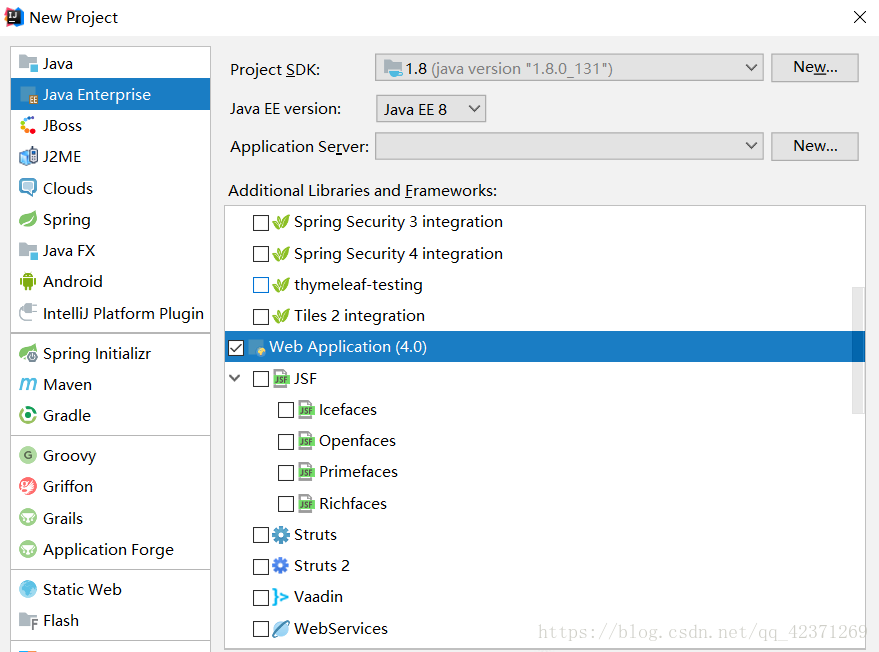Click the Struts 2 gear icon
The image size is (879, 652).
(x=281, y=566)
